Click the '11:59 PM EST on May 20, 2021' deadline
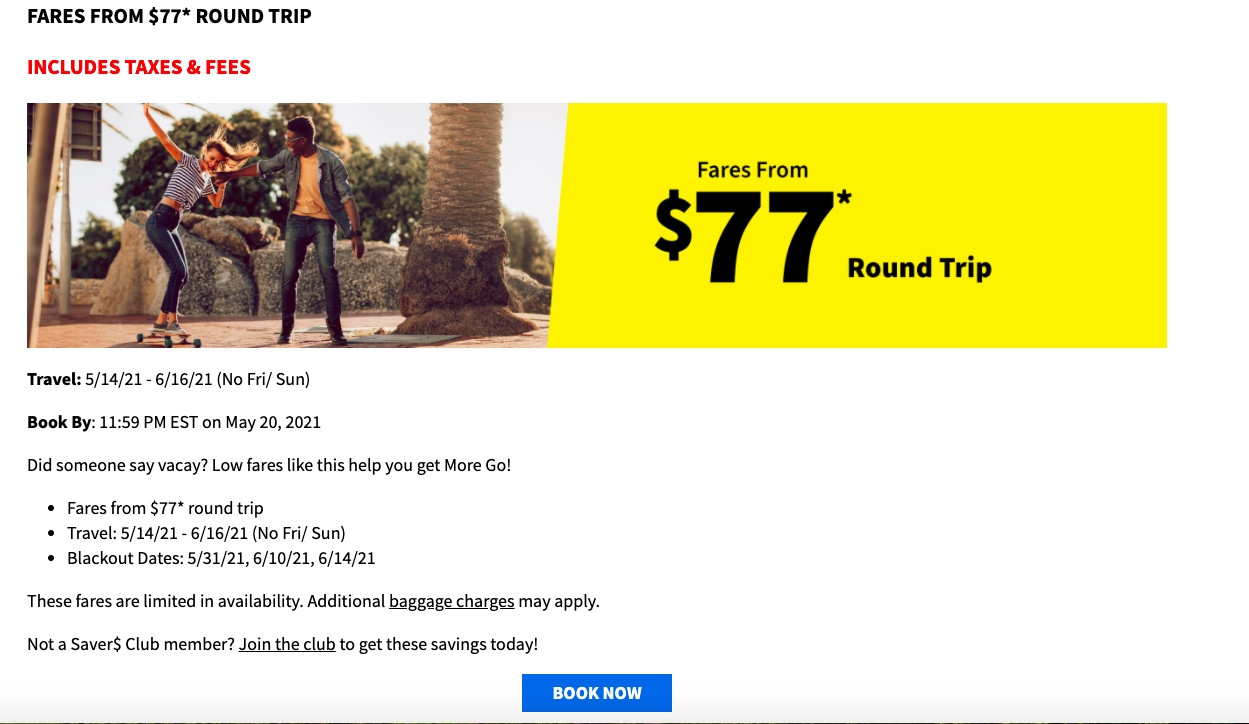 tap(210, 422)
